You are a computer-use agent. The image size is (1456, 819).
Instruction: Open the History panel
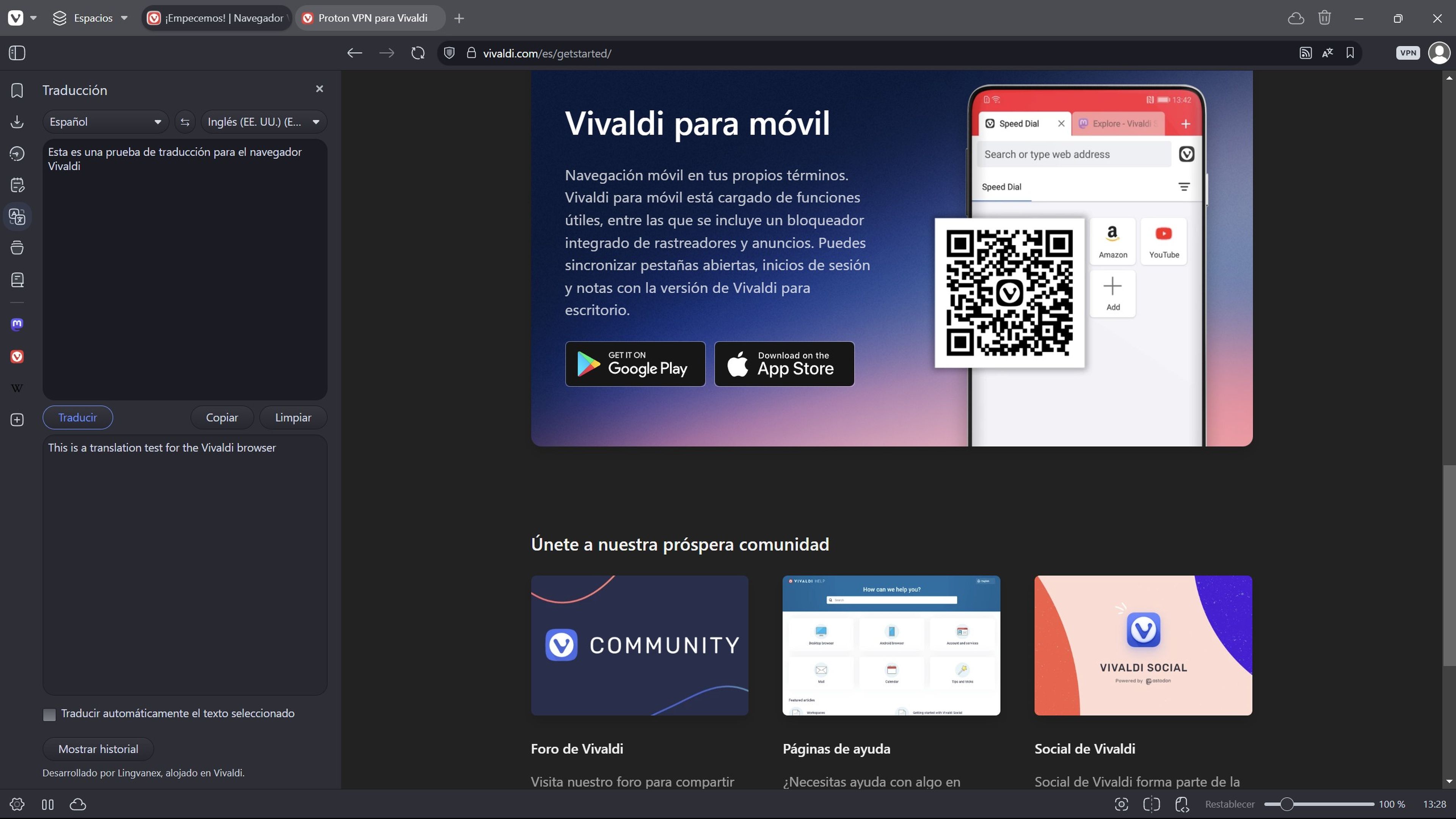[17, 153]
